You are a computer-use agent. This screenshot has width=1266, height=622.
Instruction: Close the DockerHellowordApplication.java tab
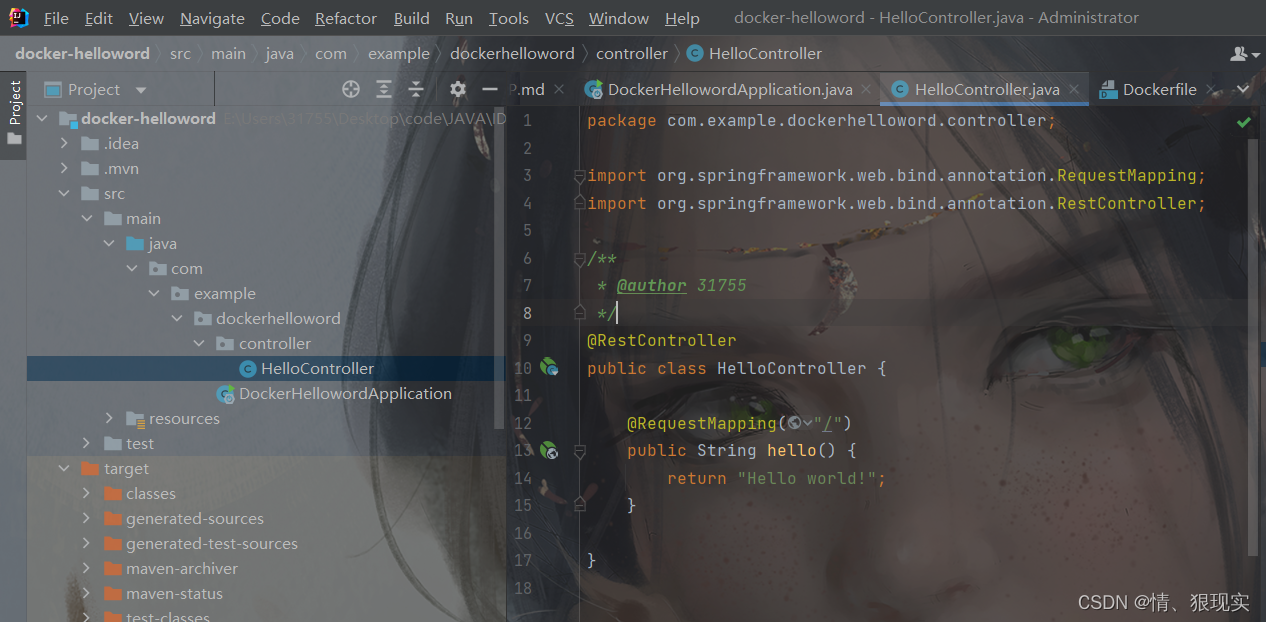867,90
